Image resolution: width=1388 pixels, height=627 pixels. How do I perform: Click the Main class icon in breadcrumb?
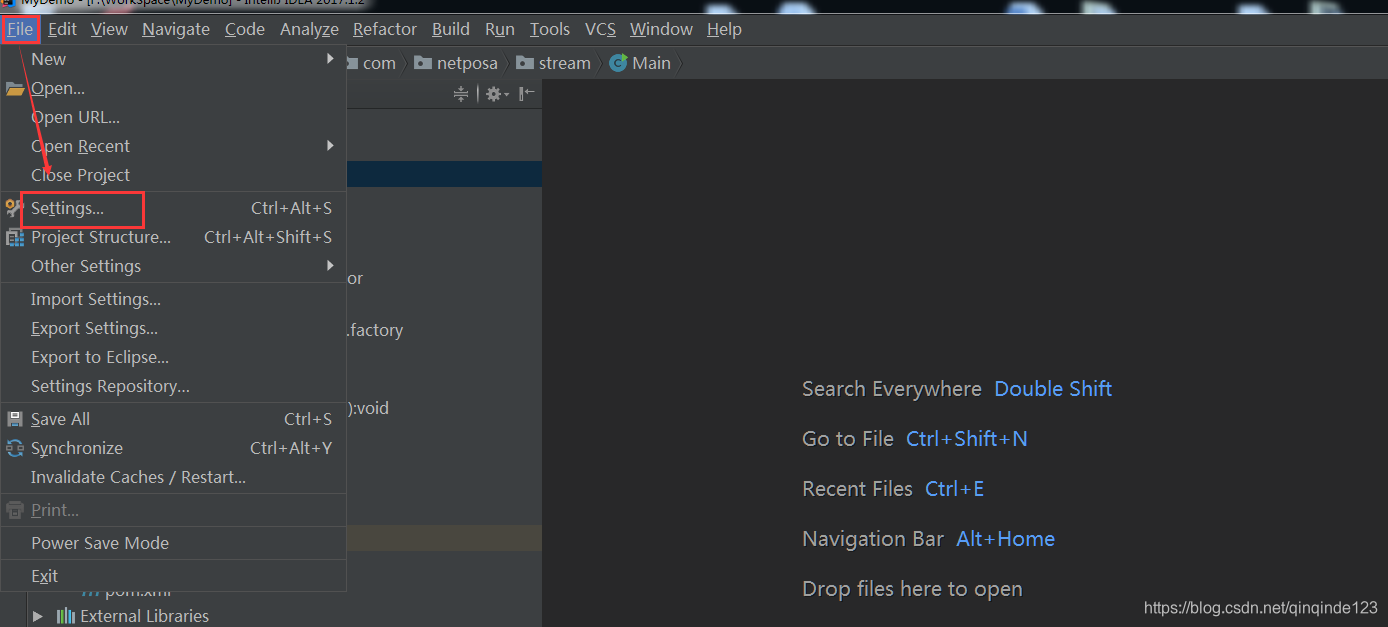click(x=618, y=63)
